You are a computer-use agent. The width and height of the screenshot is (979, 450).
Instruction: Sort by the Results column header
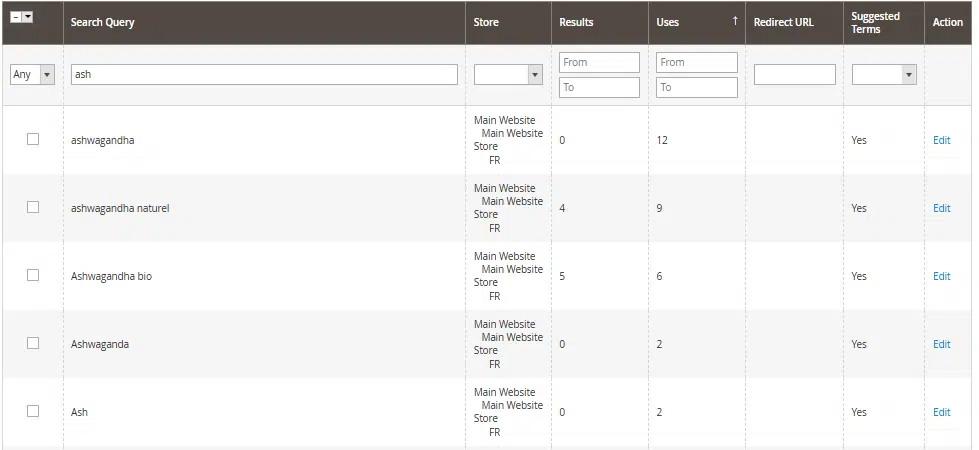pos(576,22)
